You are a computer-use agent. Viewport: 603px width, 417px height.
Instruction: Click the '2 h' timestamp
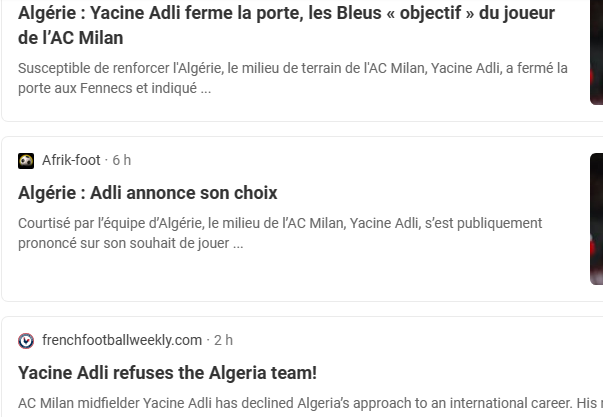[223, 341]
